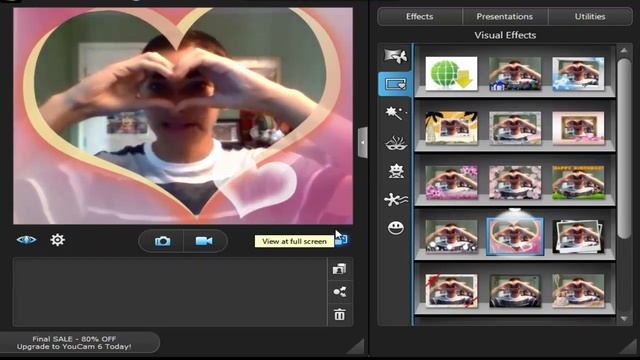Viewport: 640px width, 360px height.
Task: Select the frames category icon
Action: click(x=395, y=84)
